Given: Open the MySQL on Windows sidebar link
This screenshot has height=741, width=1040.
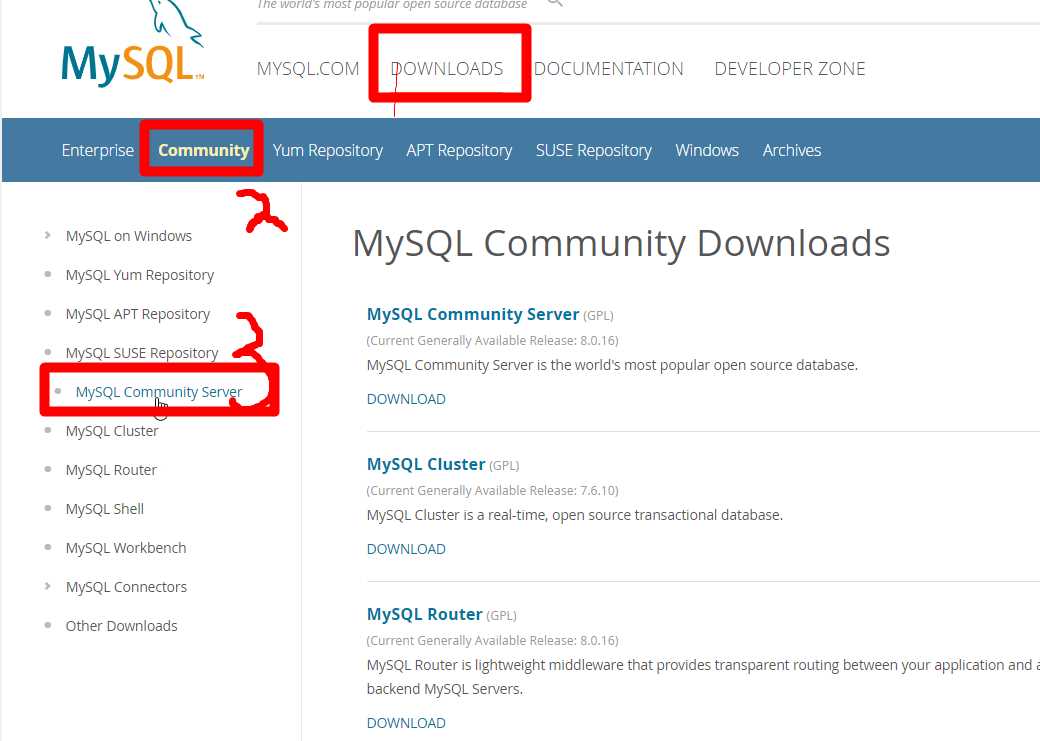Looking at the screenshot, I should point(129,236).
